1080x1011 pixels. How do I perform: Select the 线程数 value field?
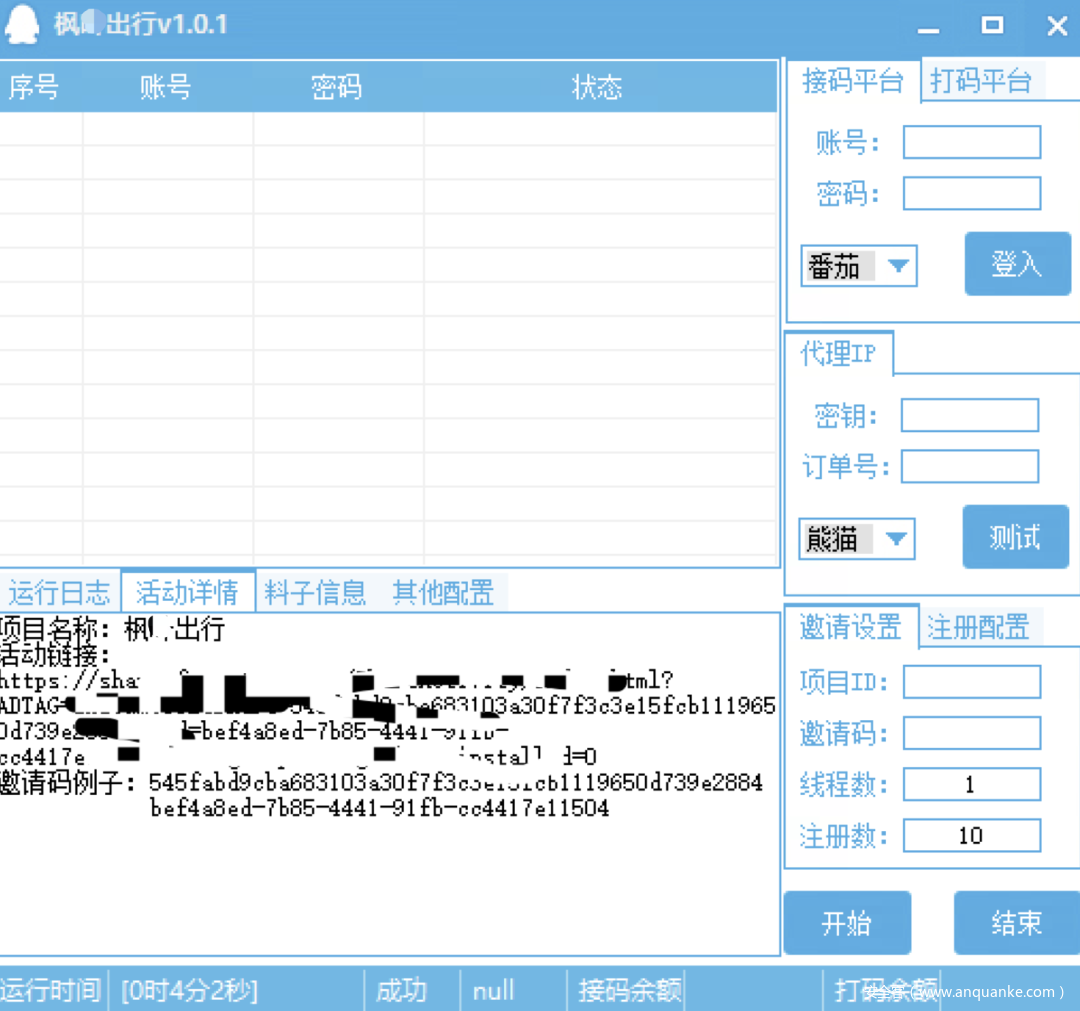click(x=971, y=784)
